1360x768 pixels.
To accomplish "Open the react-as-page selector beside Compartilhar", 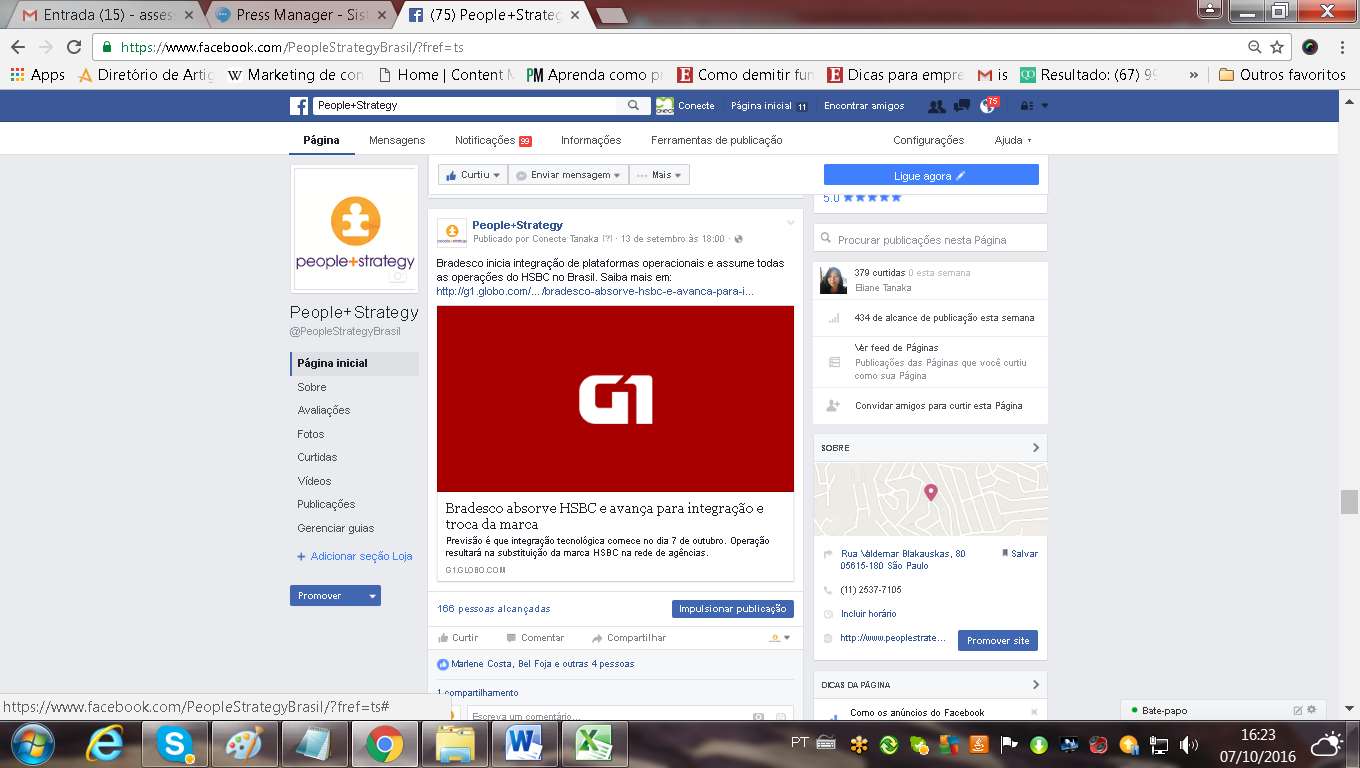I will point(779,638).
